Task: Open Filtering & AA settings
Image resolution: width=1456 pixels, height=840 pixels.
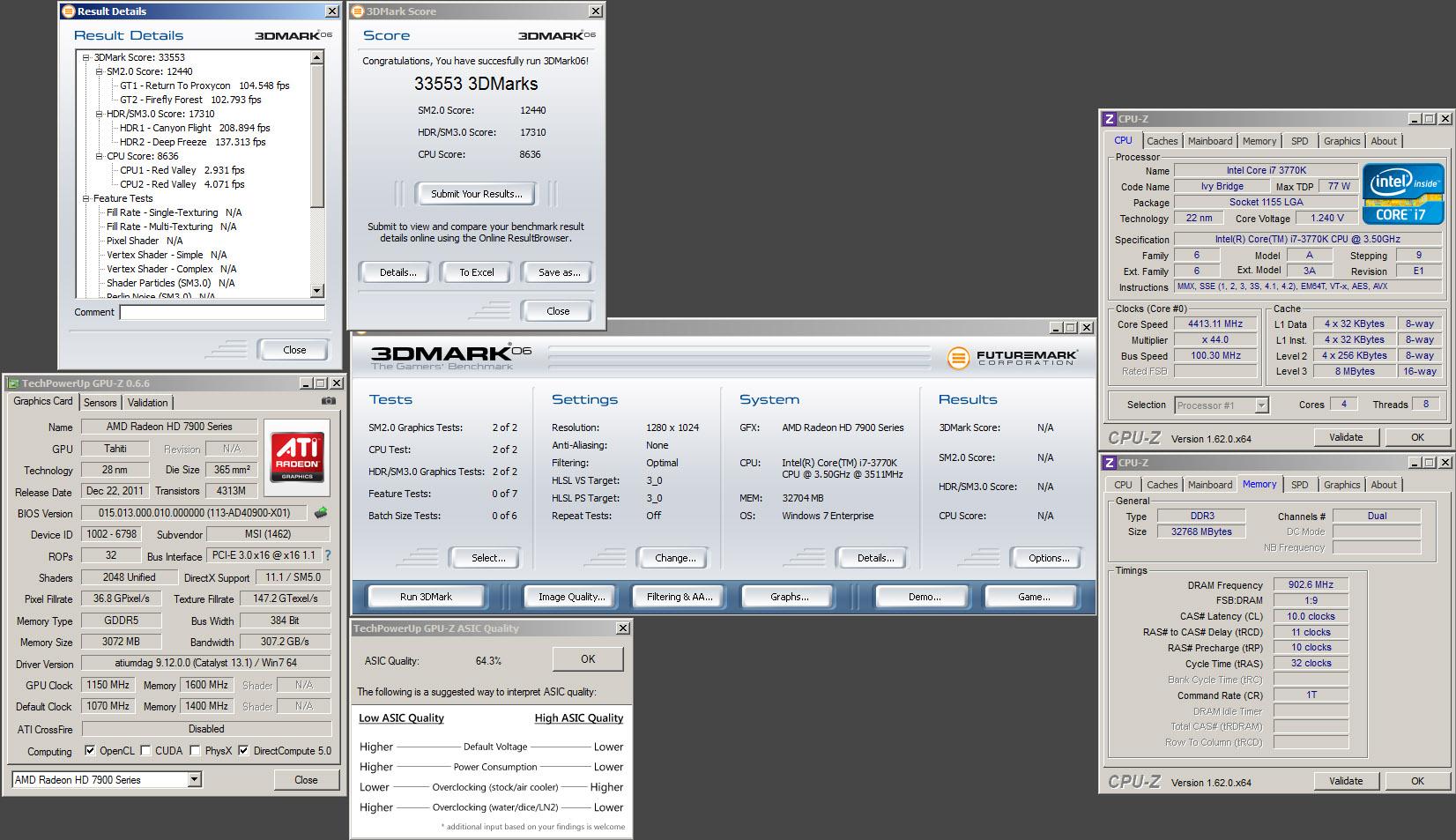Action: [680, 597]
